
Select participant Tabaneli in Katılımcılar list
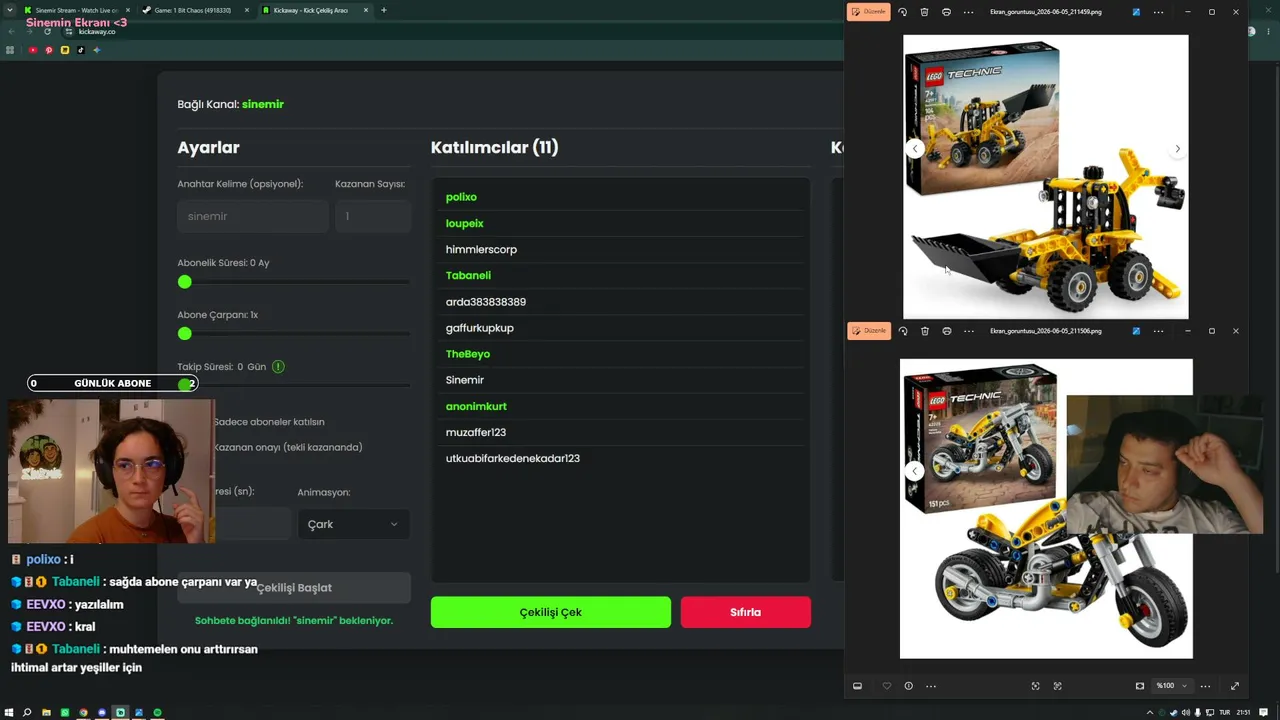(468, 275)
